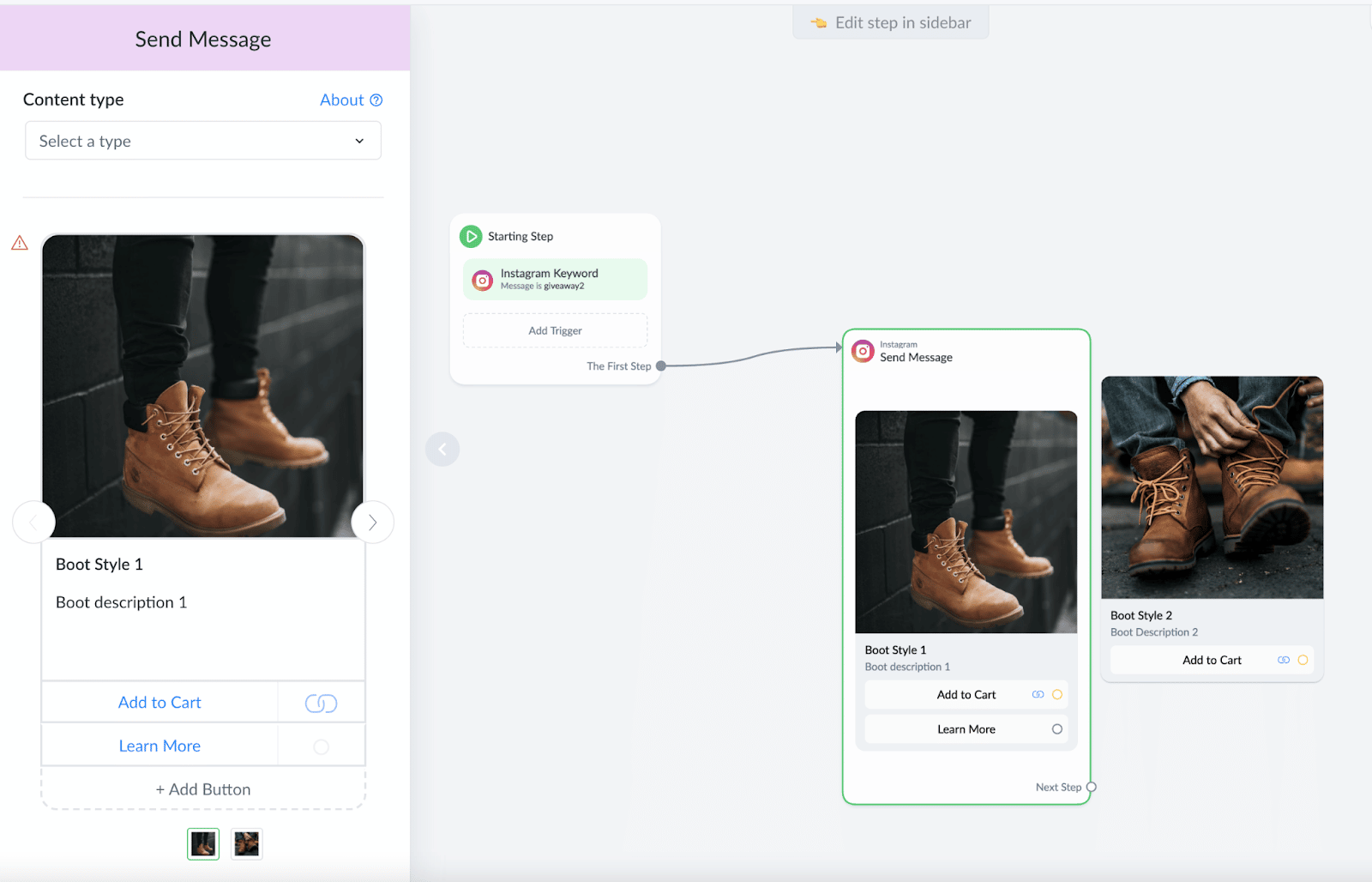Viewport: 1372px width, 882px height.
Task: Go to previous card with left arrow
Action: [x=33, y=522]
